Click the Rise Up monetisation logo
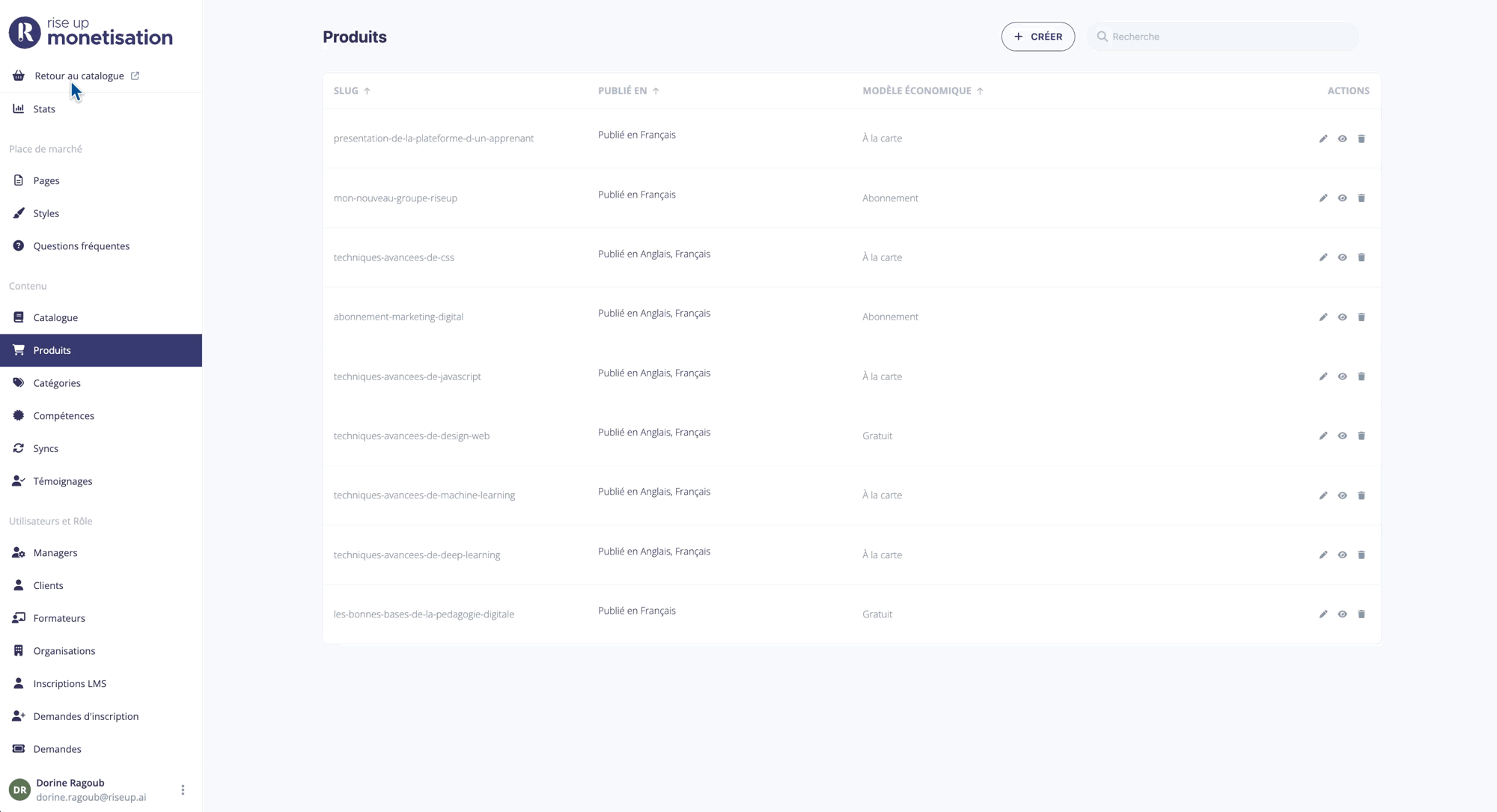 click(91, 32)
